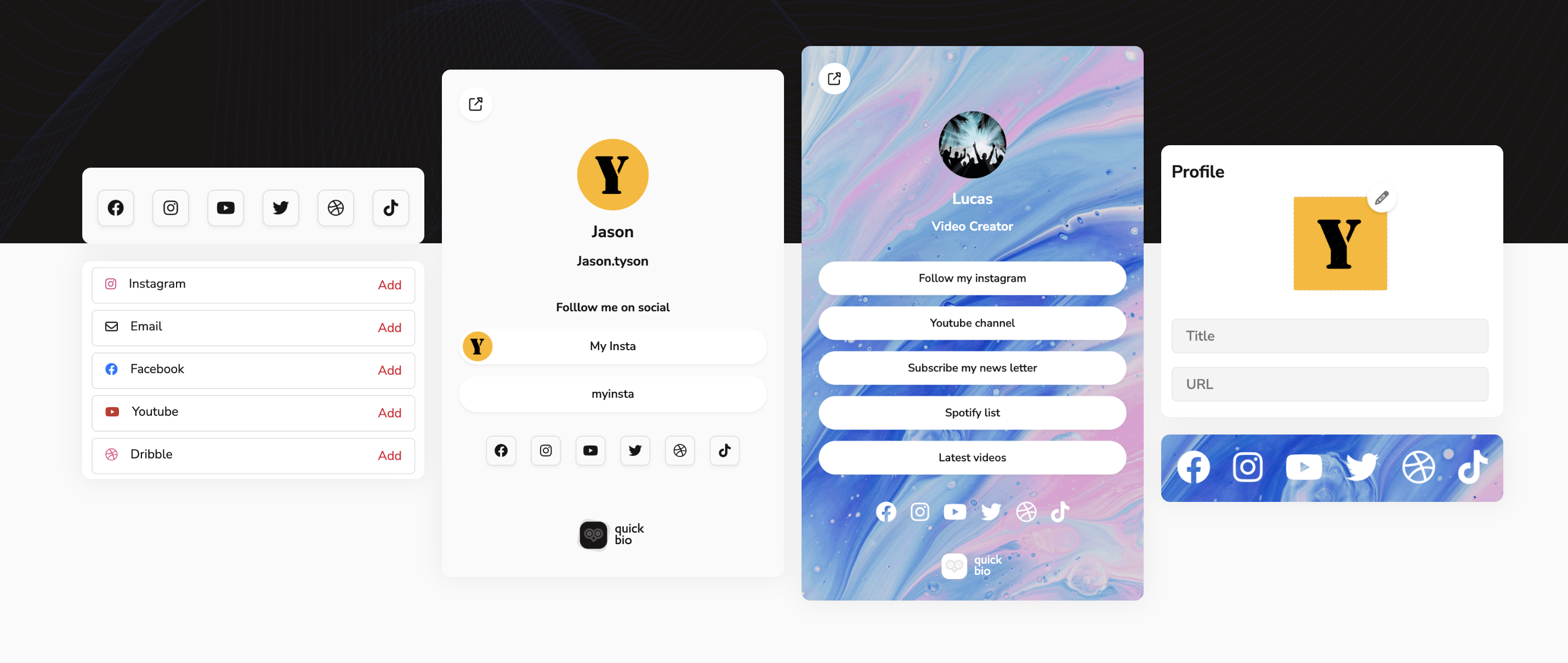Click Follow my Instagram button on Lucas
The width and height of the screenshot is (1568, 663).
pos(971,278)
